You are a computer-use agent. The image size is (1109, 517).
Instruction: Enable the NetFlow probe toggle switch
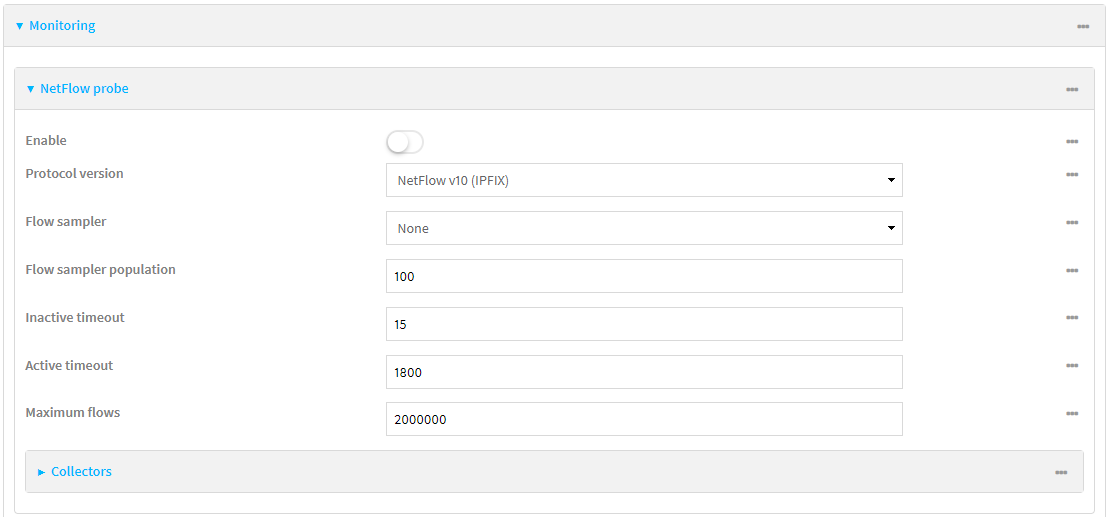[x=405, y=142]
